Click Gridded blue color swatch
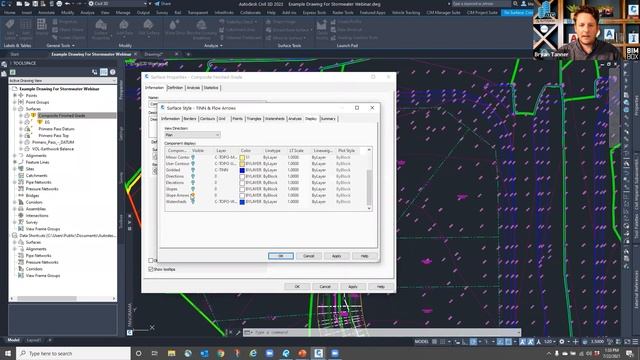Screen dimensions: 640x360 242,170
